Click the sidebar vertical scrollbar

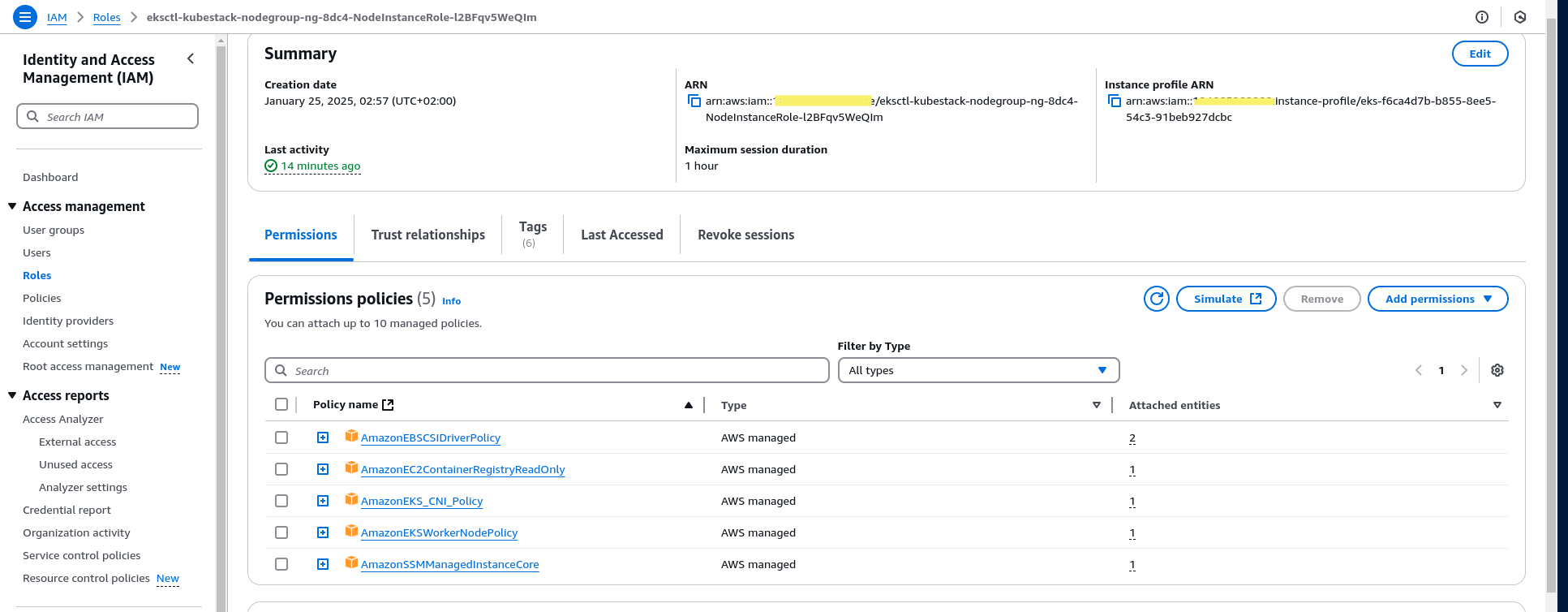(x=221, y=325)
